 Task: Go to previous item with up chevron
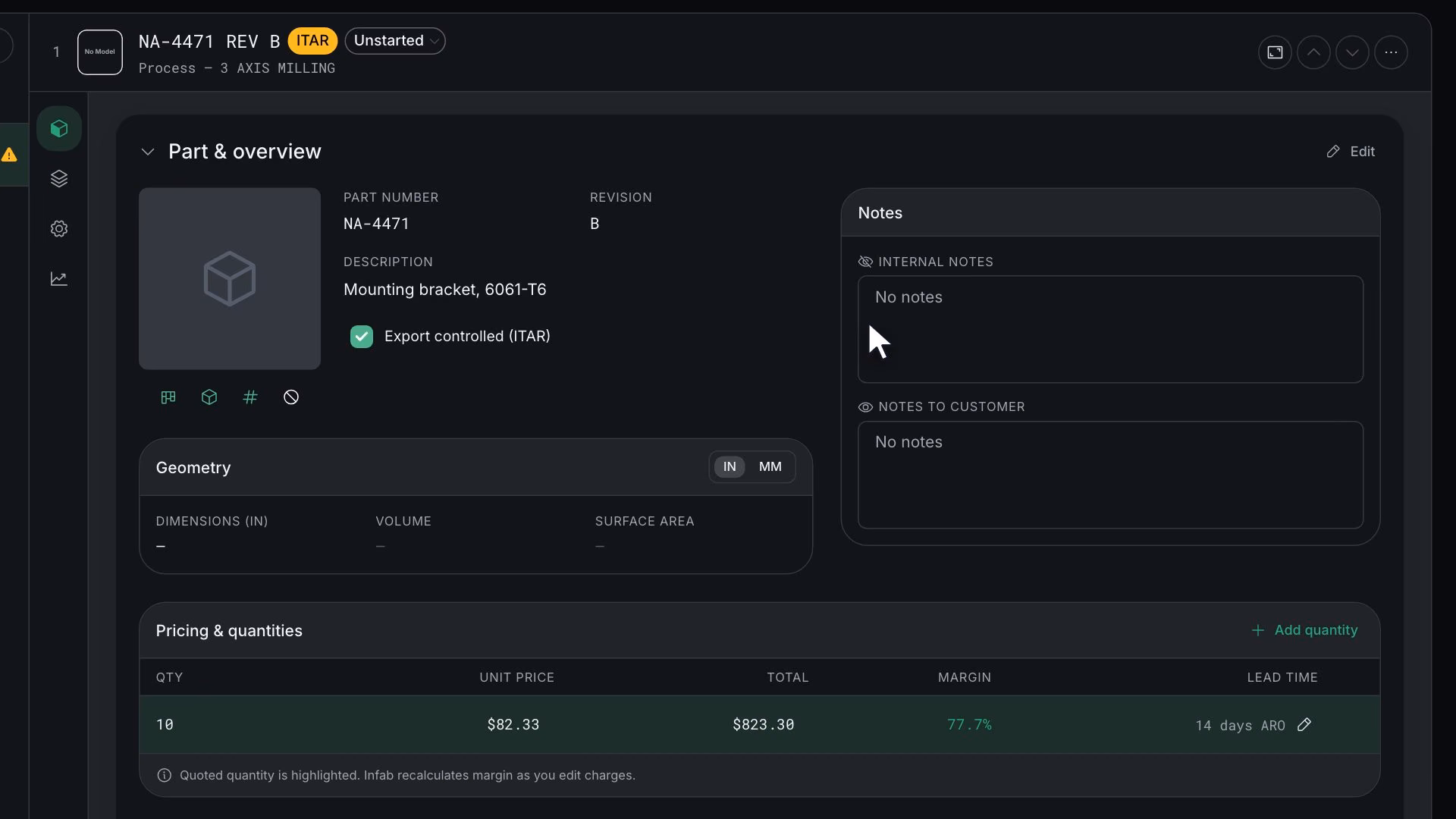[1313, 52]
